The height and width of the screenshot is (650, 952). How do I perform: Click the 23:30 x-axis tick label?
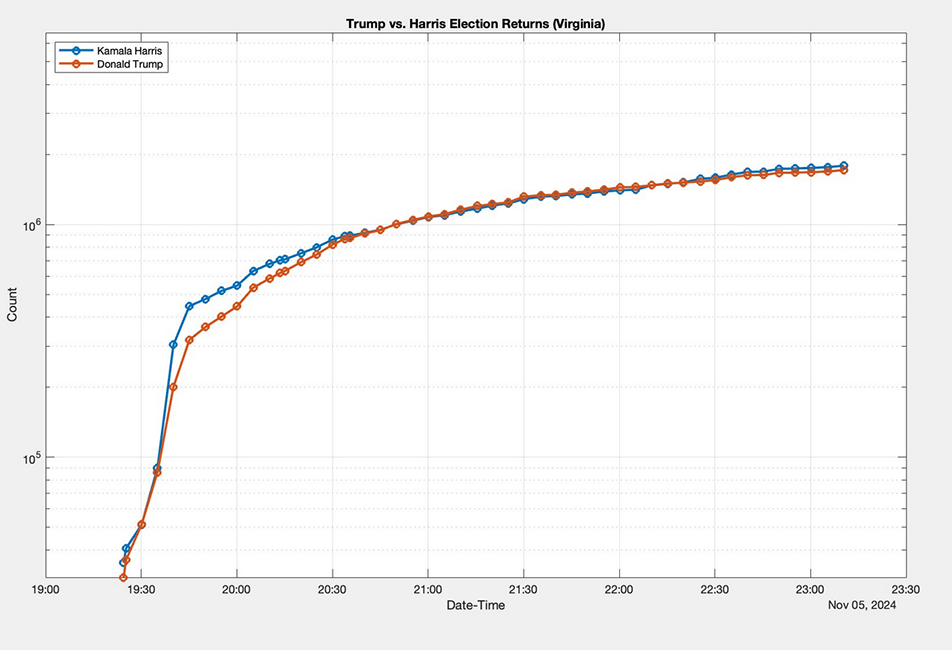906,590
